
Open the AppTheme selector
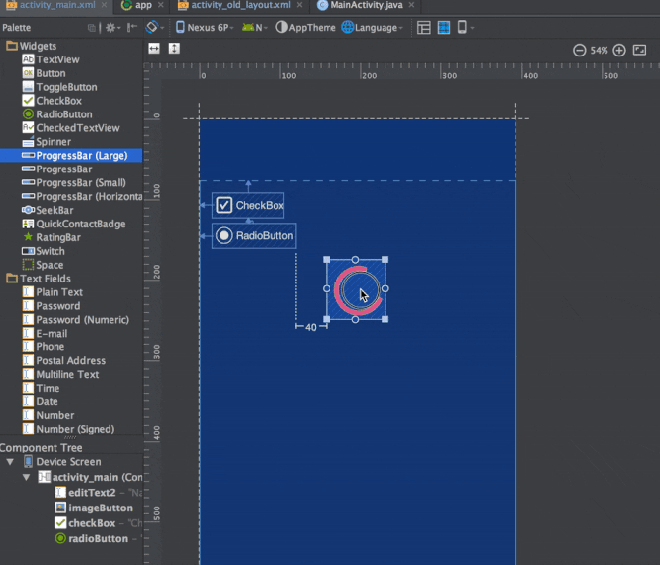pos(305,27)
